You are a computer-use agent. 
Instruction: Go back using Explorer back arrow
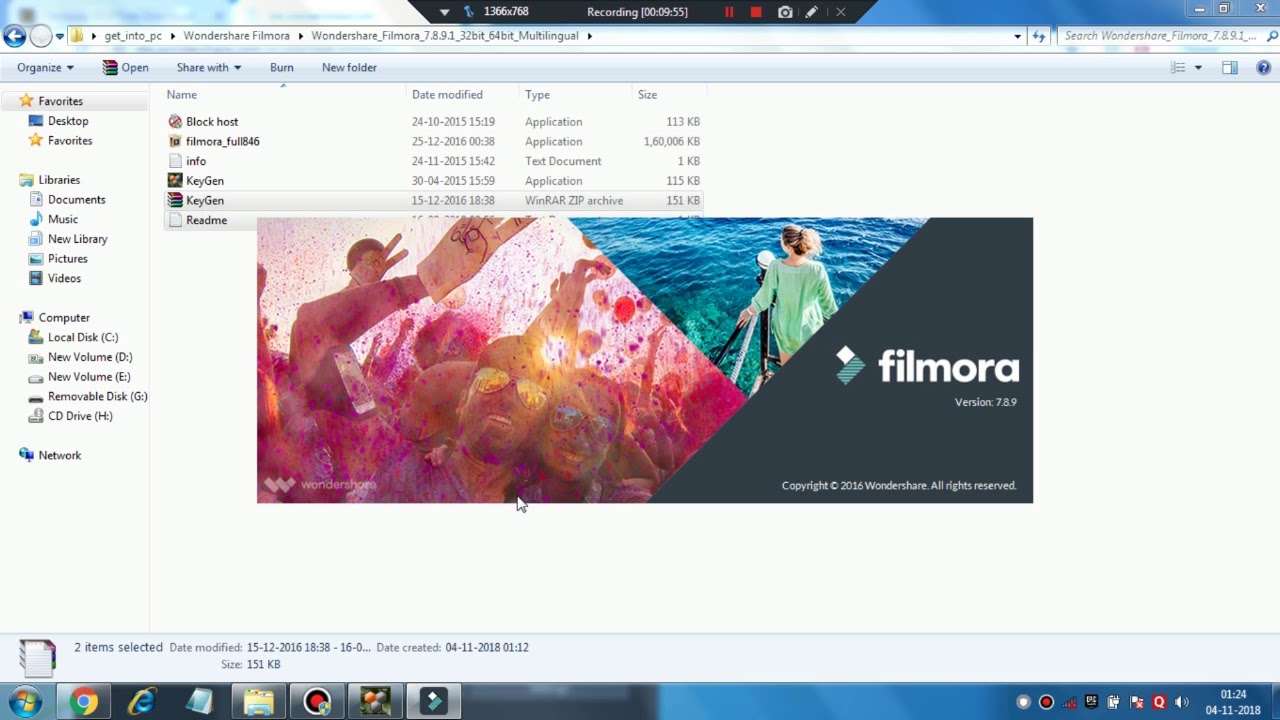[x=14, y=36]
